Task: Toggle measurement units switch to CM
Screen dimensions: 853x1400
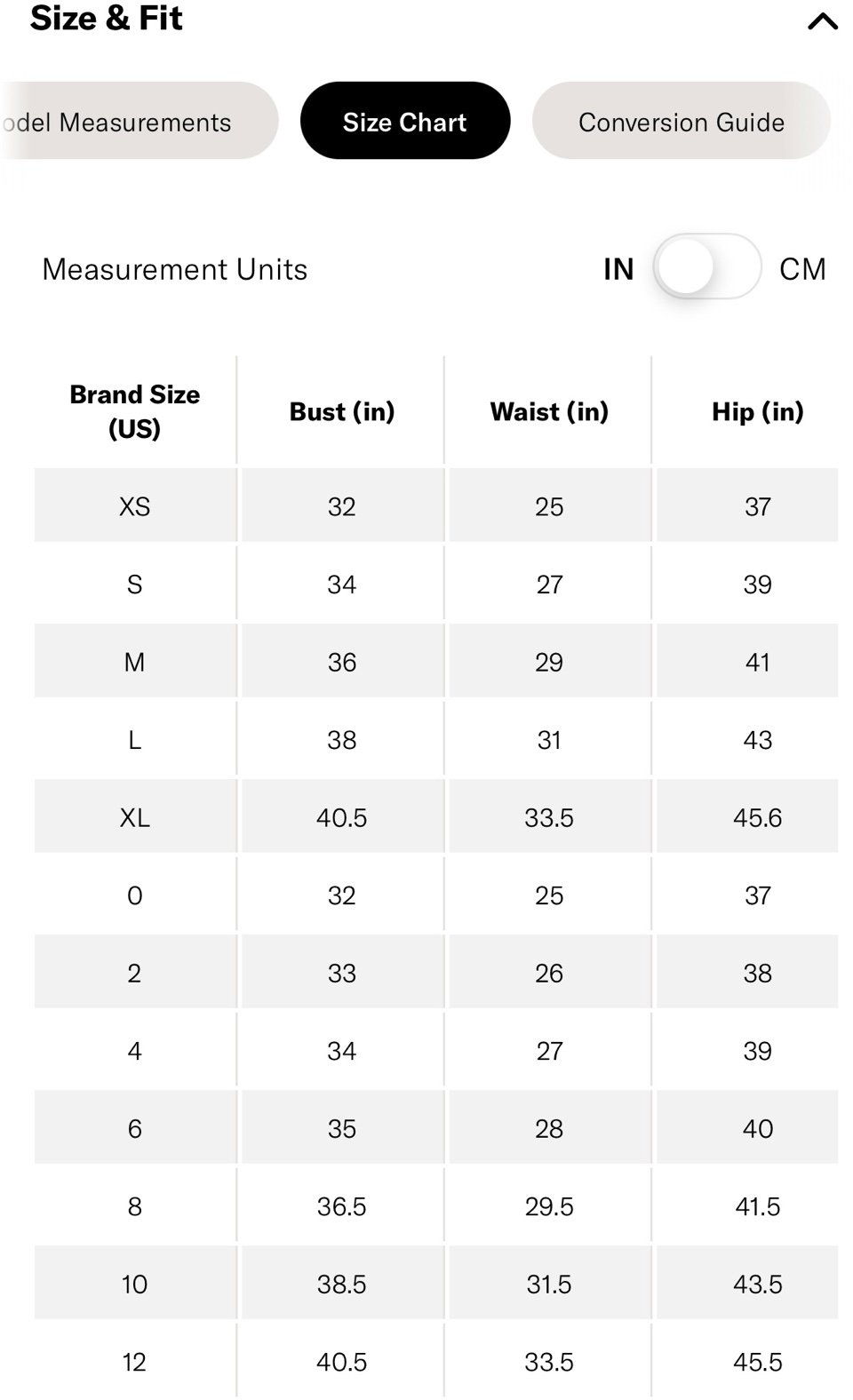Action: (x=707, y=266)
